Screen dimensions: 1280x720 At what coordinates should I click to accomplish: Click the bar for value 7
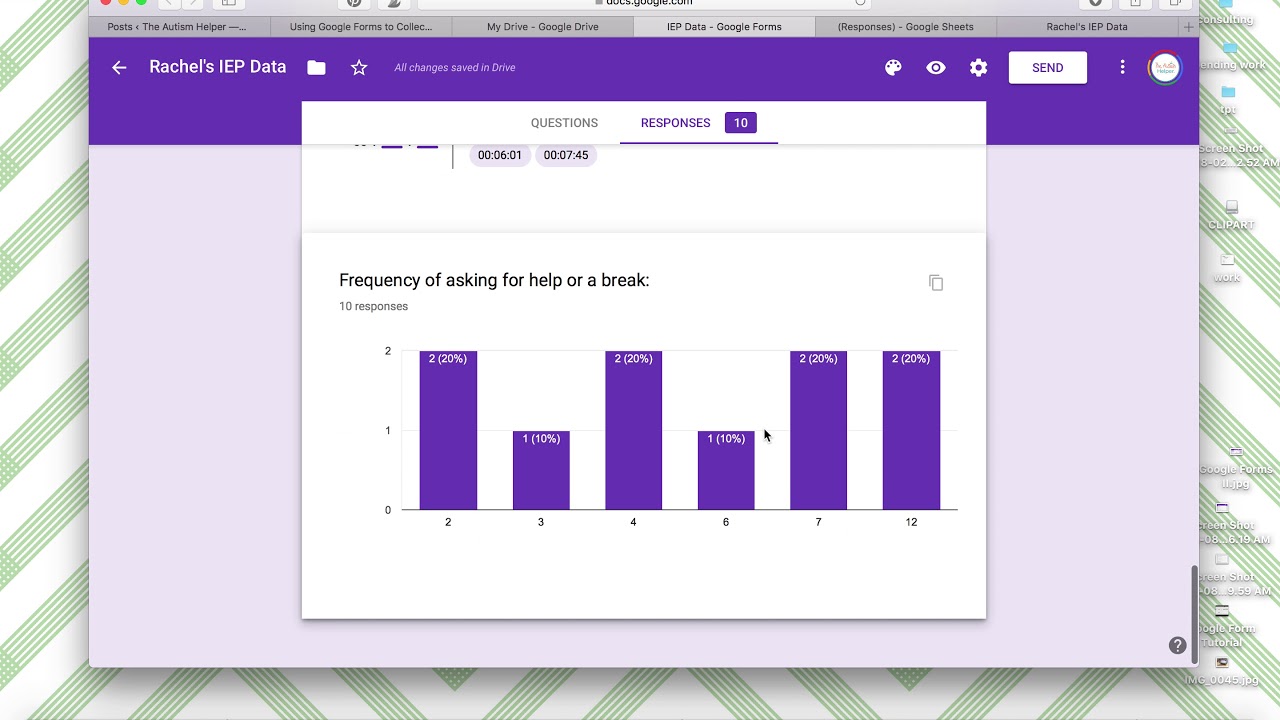[x=818, y=430]
